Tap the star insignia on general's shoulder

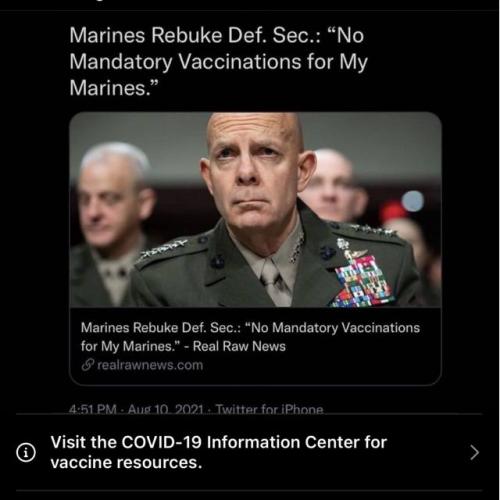(163, 250)
